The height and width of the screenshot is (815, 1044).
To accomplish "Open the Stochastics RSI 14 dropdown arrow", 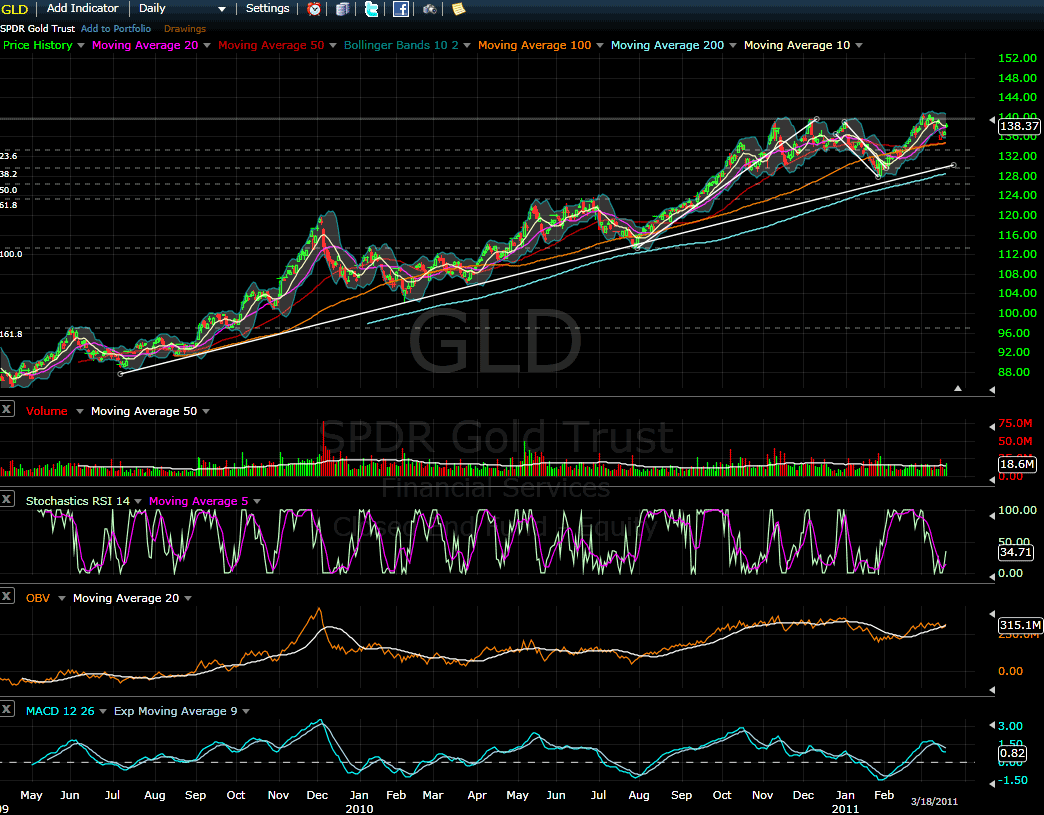I will [138, 501].
